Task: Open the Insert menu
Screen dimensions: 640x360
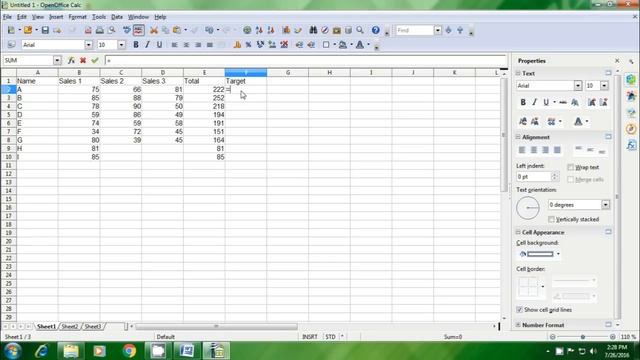Action: (56, 17)
